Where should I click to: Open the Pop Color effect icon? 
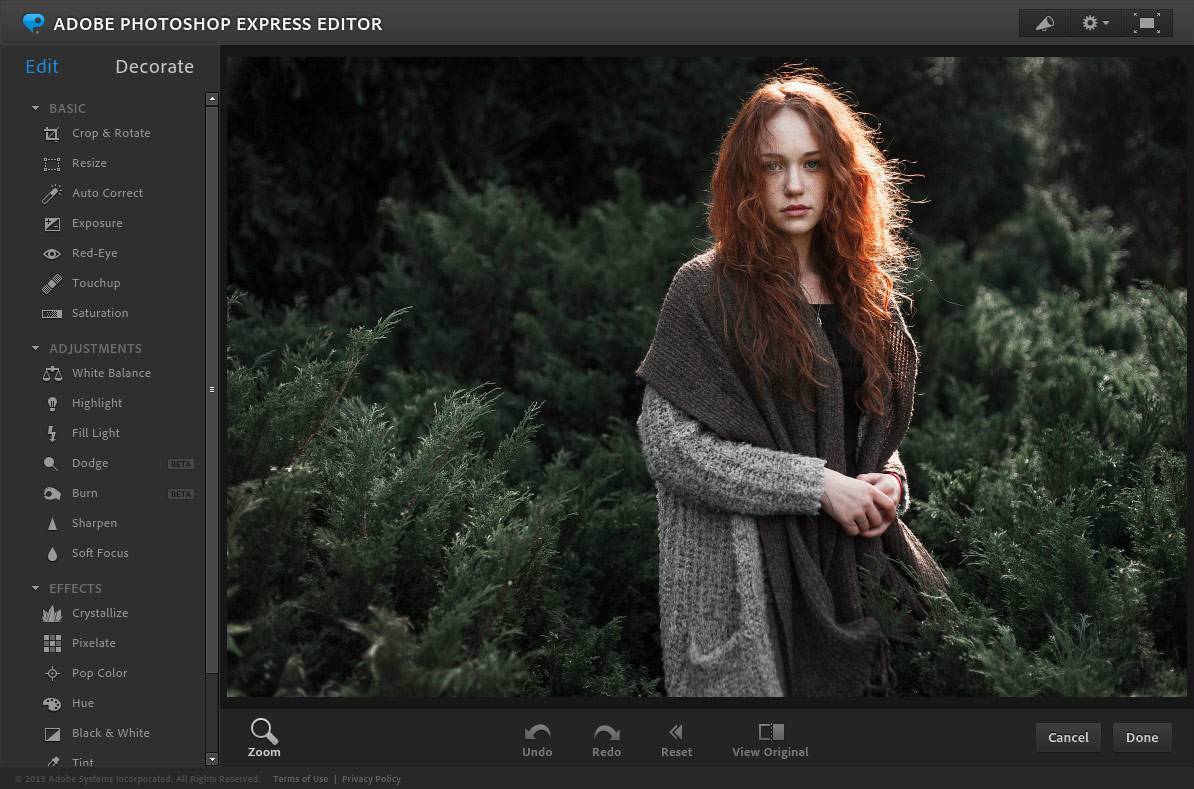pyautogui.click(x=52, y=673)
